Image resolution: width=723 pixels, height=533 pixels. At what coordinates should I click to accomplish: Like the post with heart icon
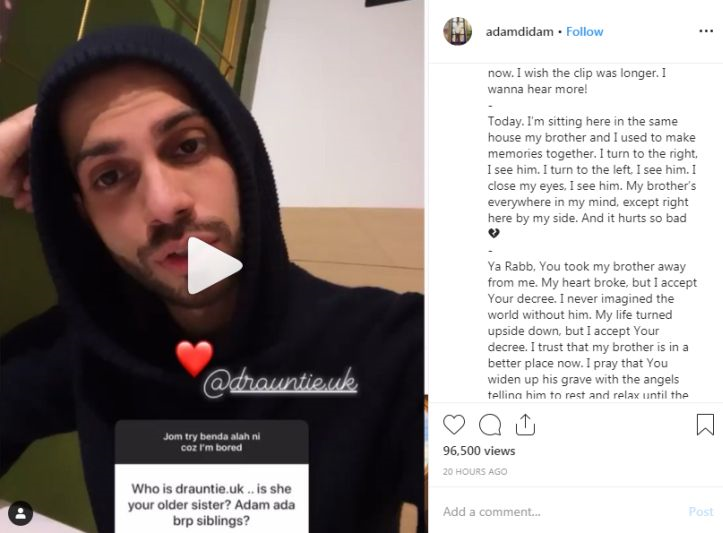point(454,425)
